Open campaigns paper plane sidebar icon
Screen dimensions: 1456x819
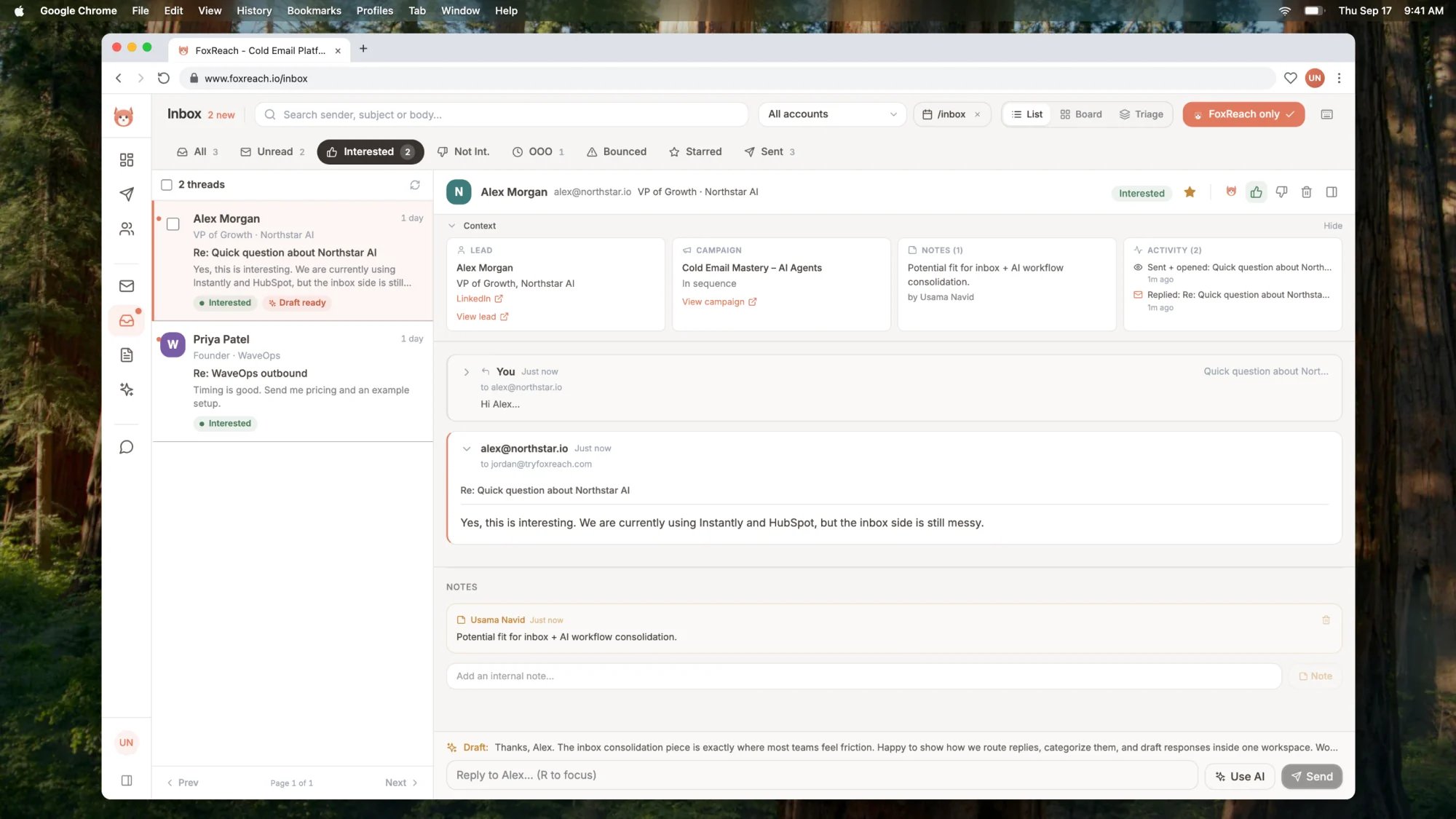[127, 194]
